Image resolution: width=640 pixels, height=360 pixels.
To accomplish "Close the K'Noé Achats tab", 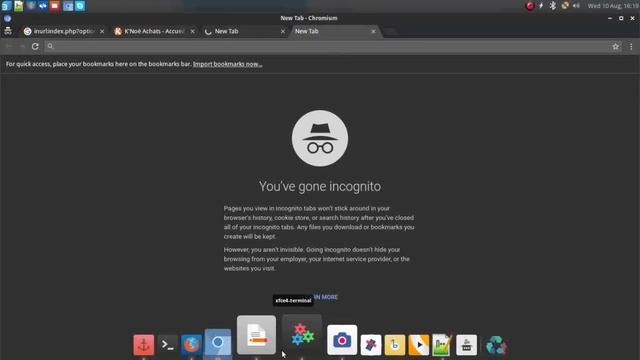I will pyautogui.click(x=192, y=31).
